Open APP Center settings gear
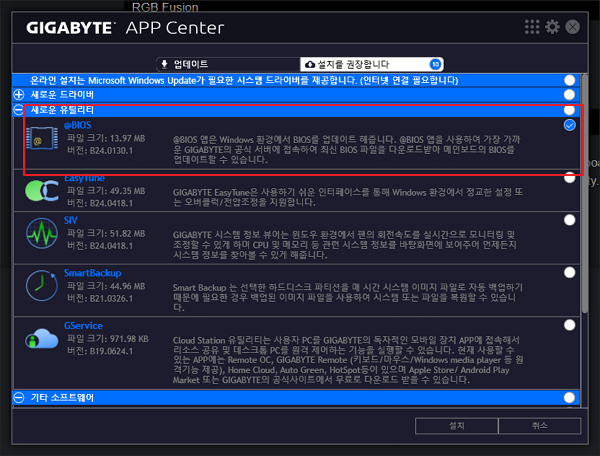Image resolution: width=600 pixels, height=456 pixels. pyautogui.click(x=552, y=27)
